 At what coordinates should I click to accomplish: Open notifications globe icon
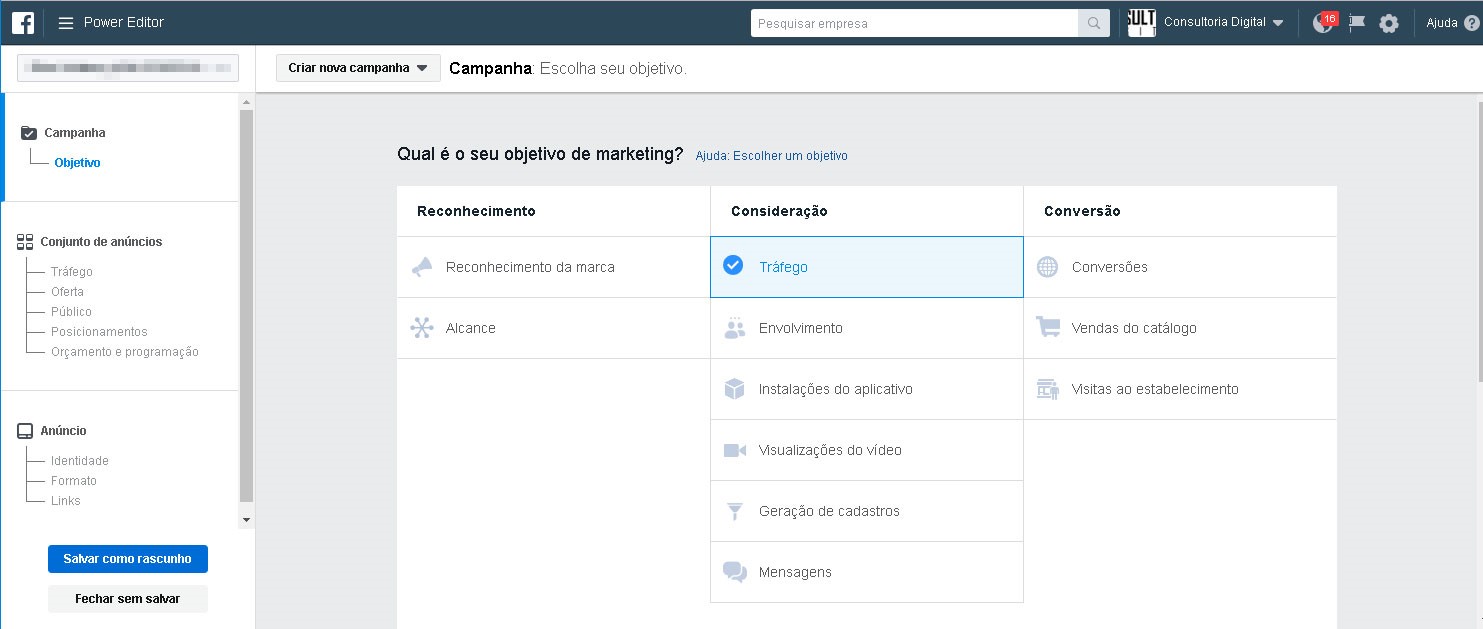(x=1323, y=23)
